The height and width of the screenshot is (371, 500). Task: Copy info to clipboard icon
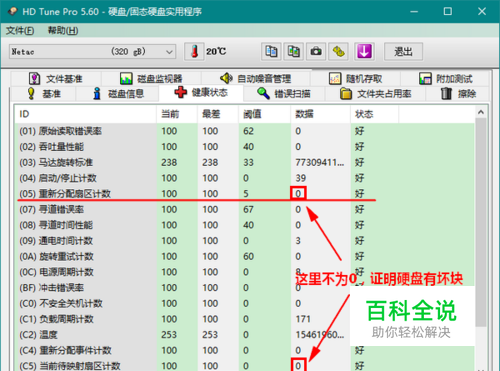click(x=271, y=52)
